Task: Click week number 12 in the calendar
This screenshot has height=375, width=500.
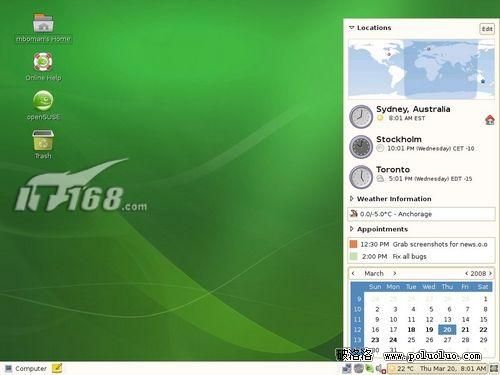Action: coord(357,330)
